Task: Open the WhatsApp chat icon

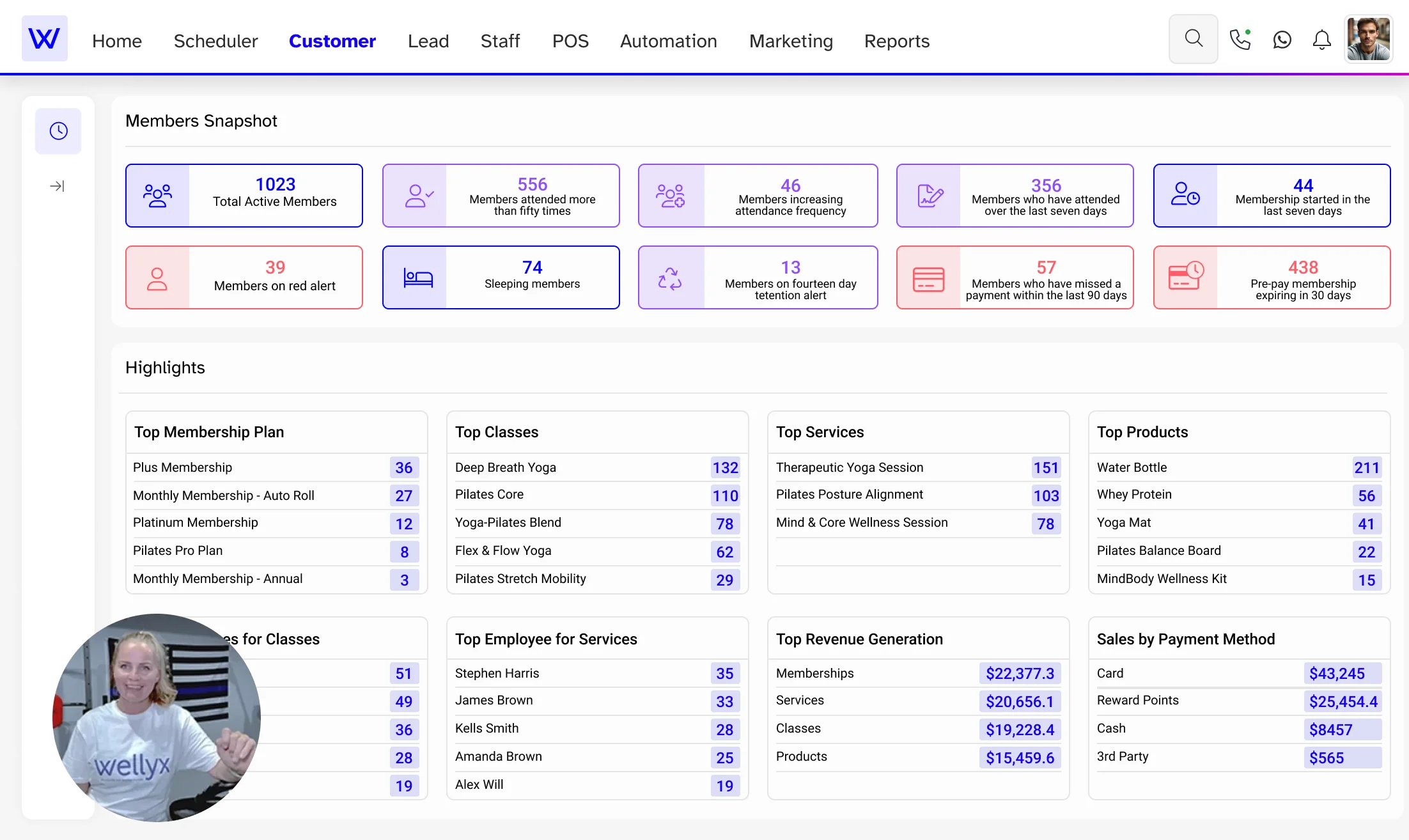Action: click(1282, 40)
